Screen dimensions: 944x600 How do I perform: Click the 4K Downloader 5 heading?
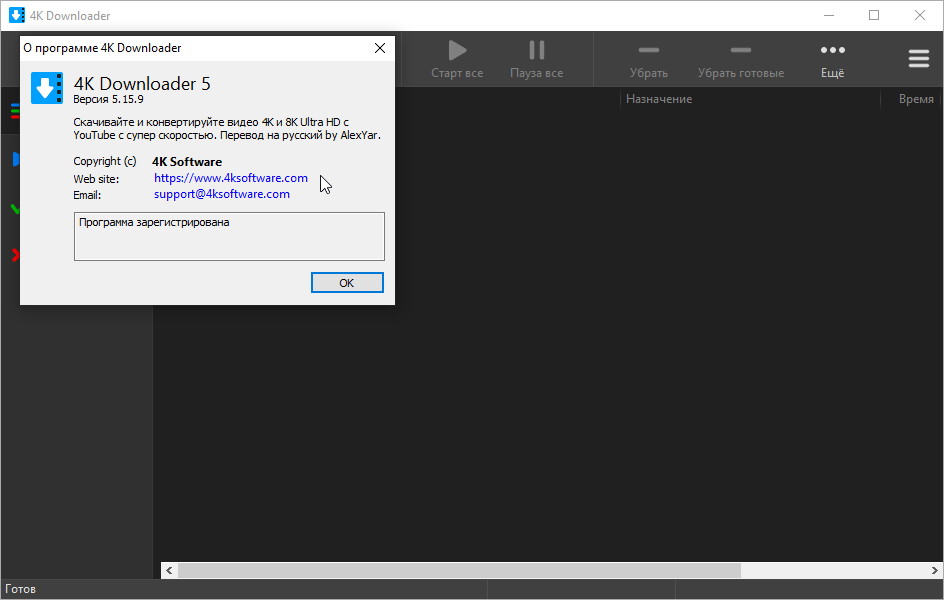[142, 84]
